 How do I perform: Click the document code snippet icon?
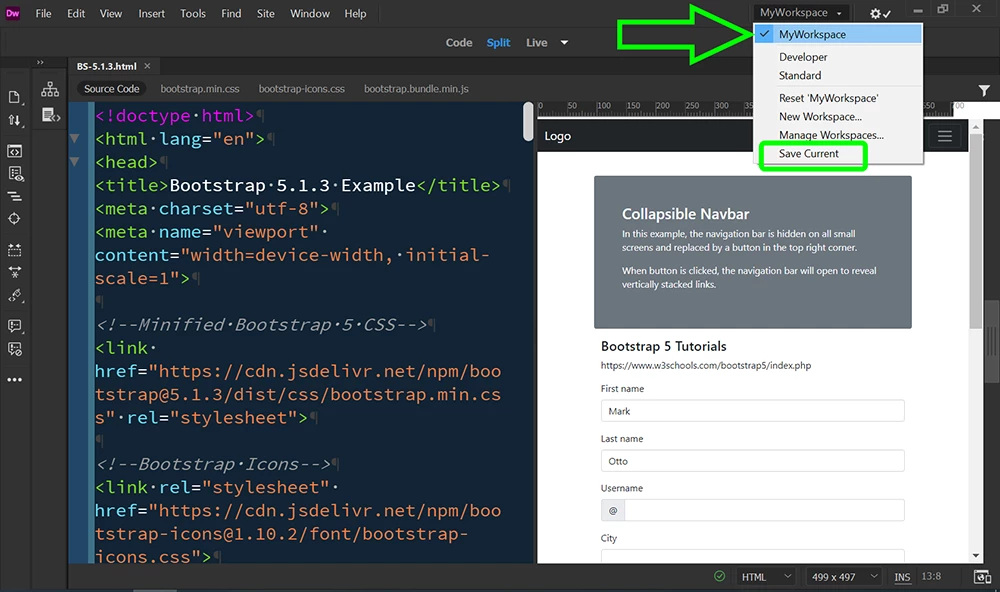pyautogui.click(x=50, y=115)
